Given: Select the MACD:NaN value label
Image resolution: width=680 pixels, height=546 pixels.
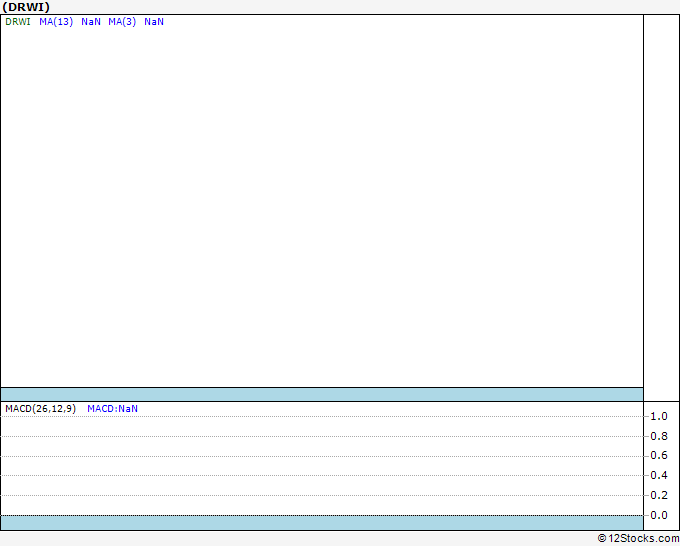Looking at the screenshot, I should 112,409.
